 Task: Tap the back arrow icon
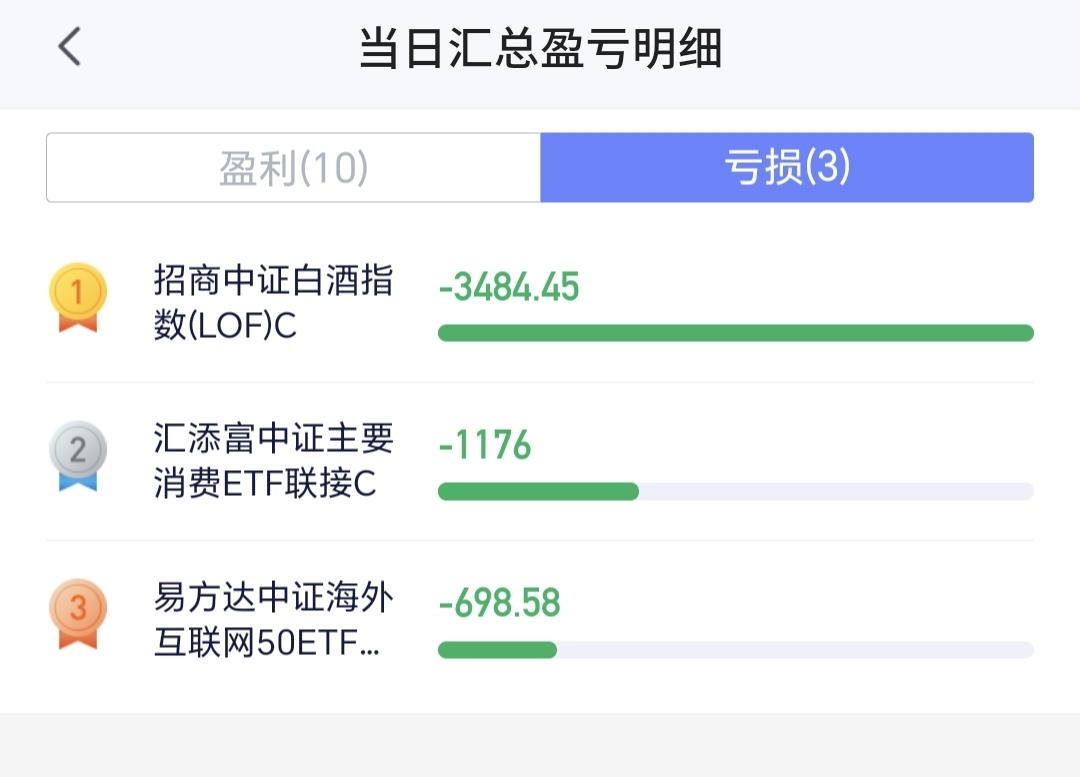pos(70,47)
